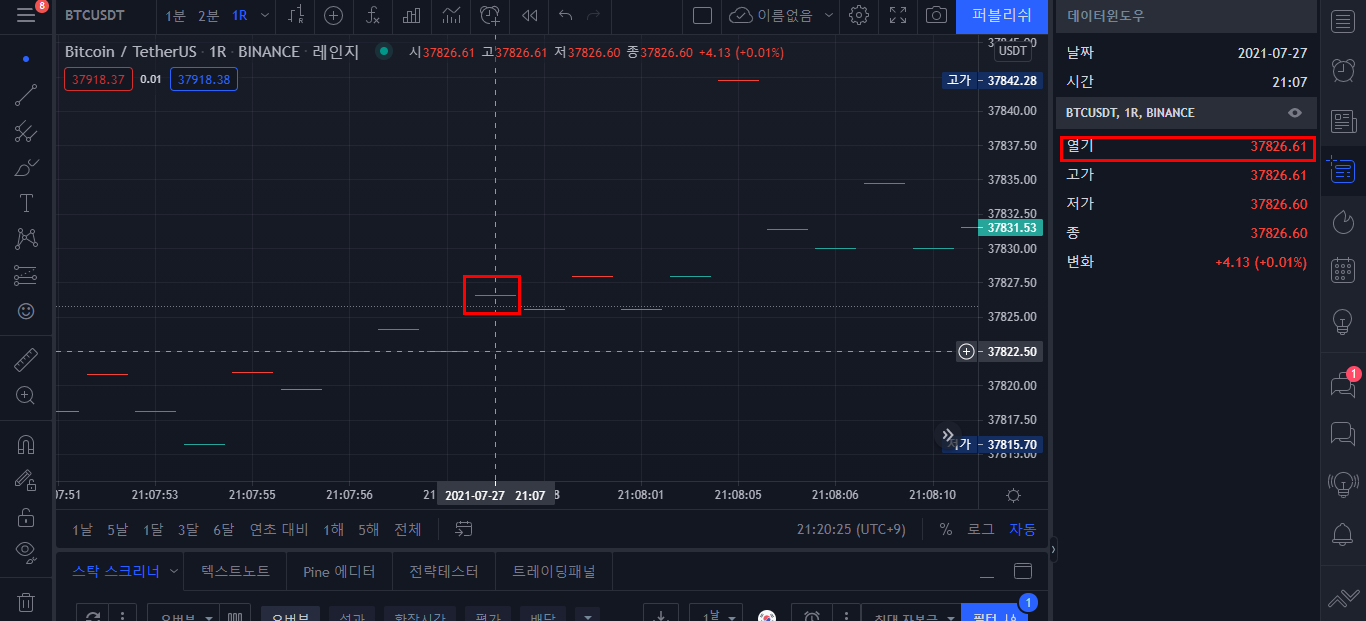Viewport: 1366px width, 621px height.
Task: Toggle stay in drawing mode
Action: 26,480
